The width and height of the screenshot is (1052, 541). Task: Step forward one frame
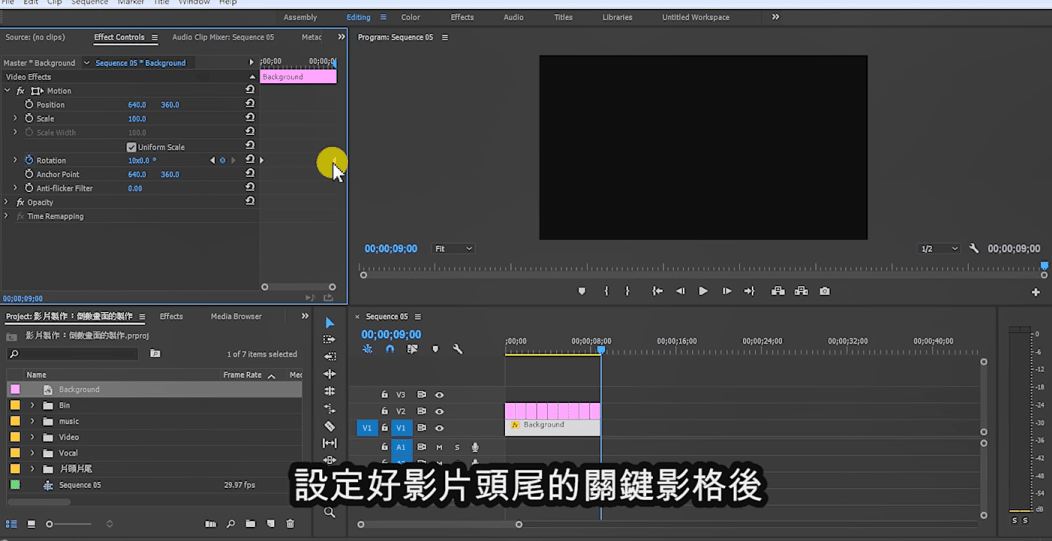(x=727, y=291)
